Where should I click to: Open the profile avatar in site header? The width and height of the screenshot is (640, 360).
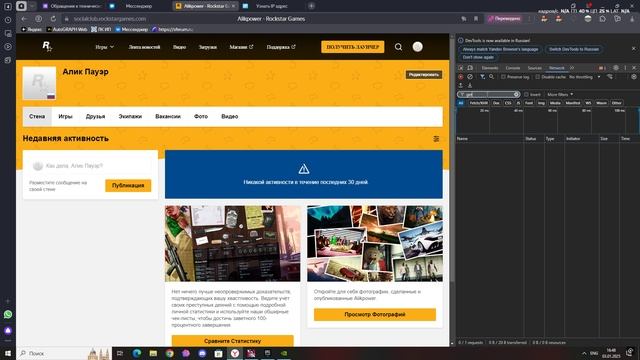pos(417,47)
